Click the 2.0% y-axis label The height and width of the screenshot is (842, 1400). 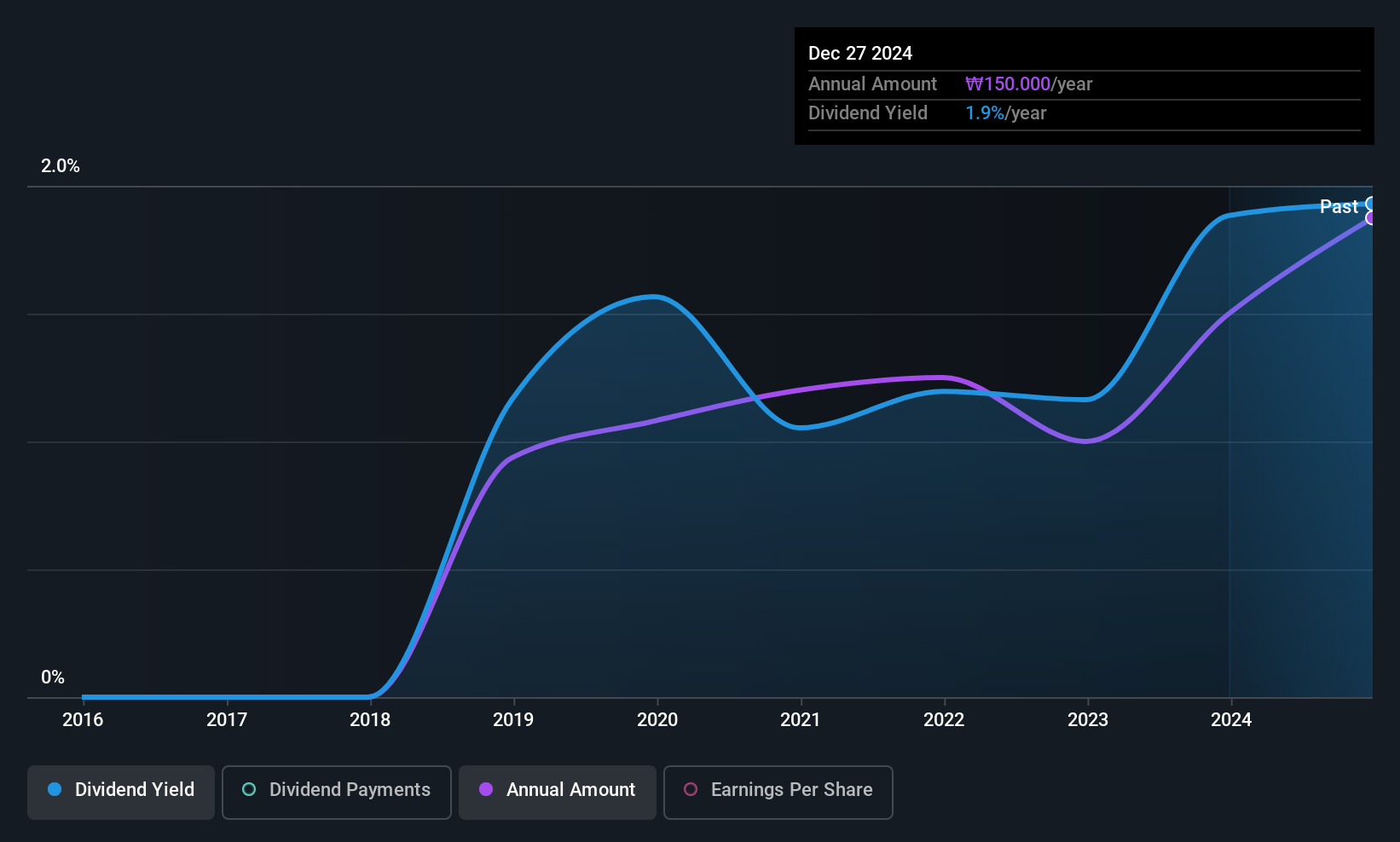pos(61,166)
